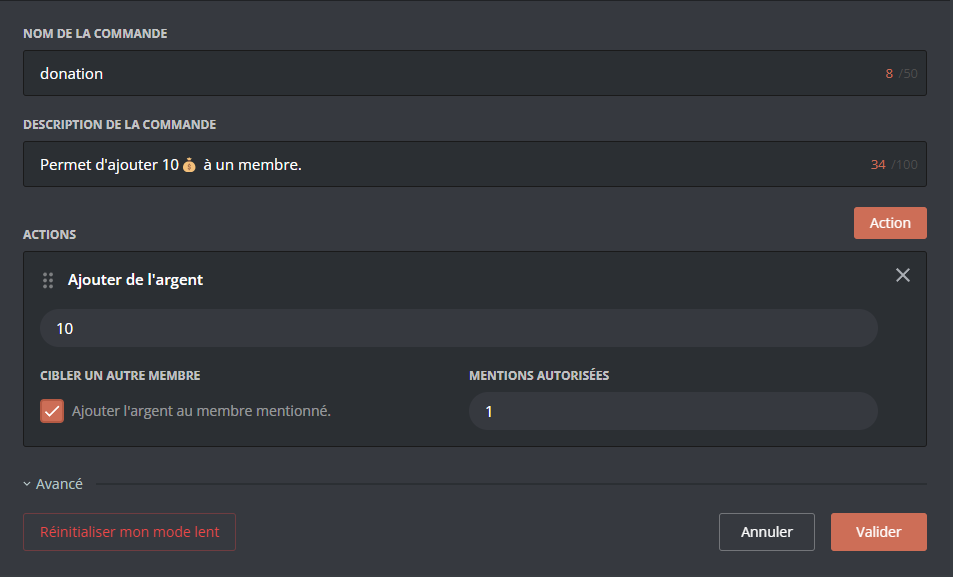Click the drag handle on "Ajouter de l'argent"

coord(47,280)
